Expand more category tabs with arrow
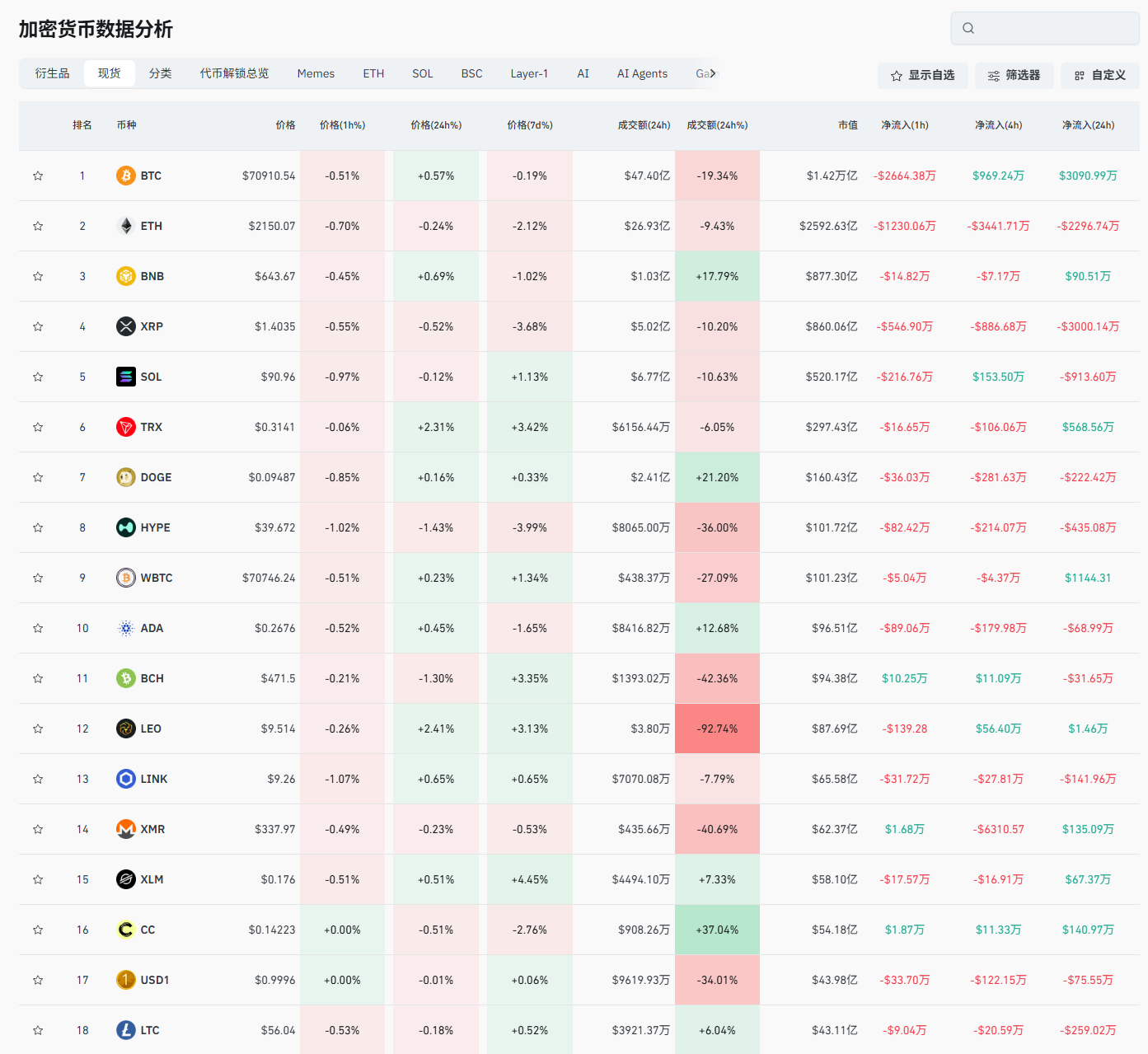1148x1054 pixels. [x=713, y=73]
